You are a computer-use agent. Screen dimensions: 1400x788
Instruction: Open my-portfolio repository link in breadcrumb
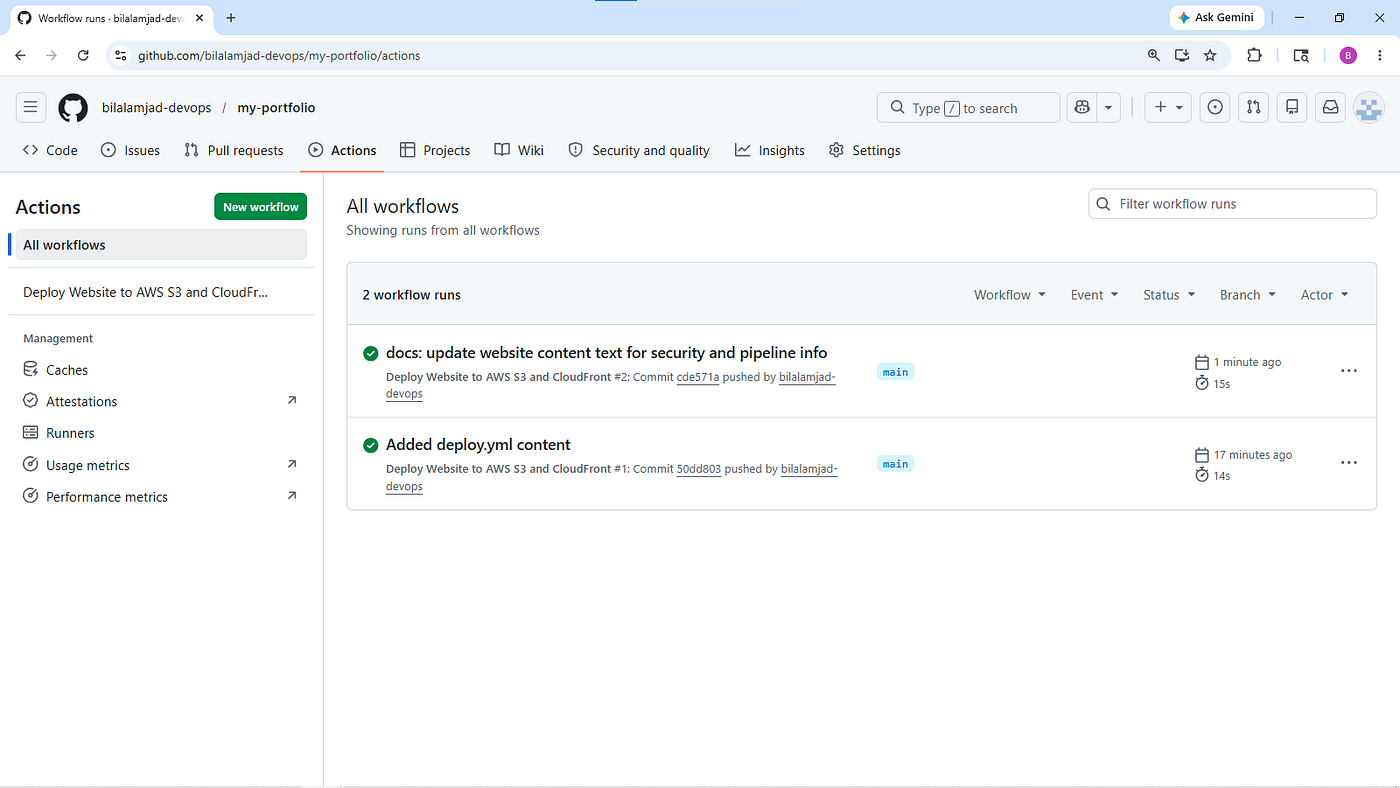click(276, 108)
